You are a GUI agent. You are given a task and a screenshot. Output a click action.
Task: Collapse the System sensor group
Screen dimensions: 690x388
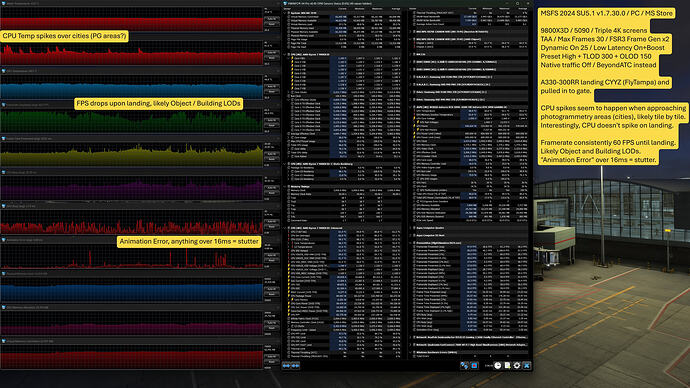coord(286,13)
